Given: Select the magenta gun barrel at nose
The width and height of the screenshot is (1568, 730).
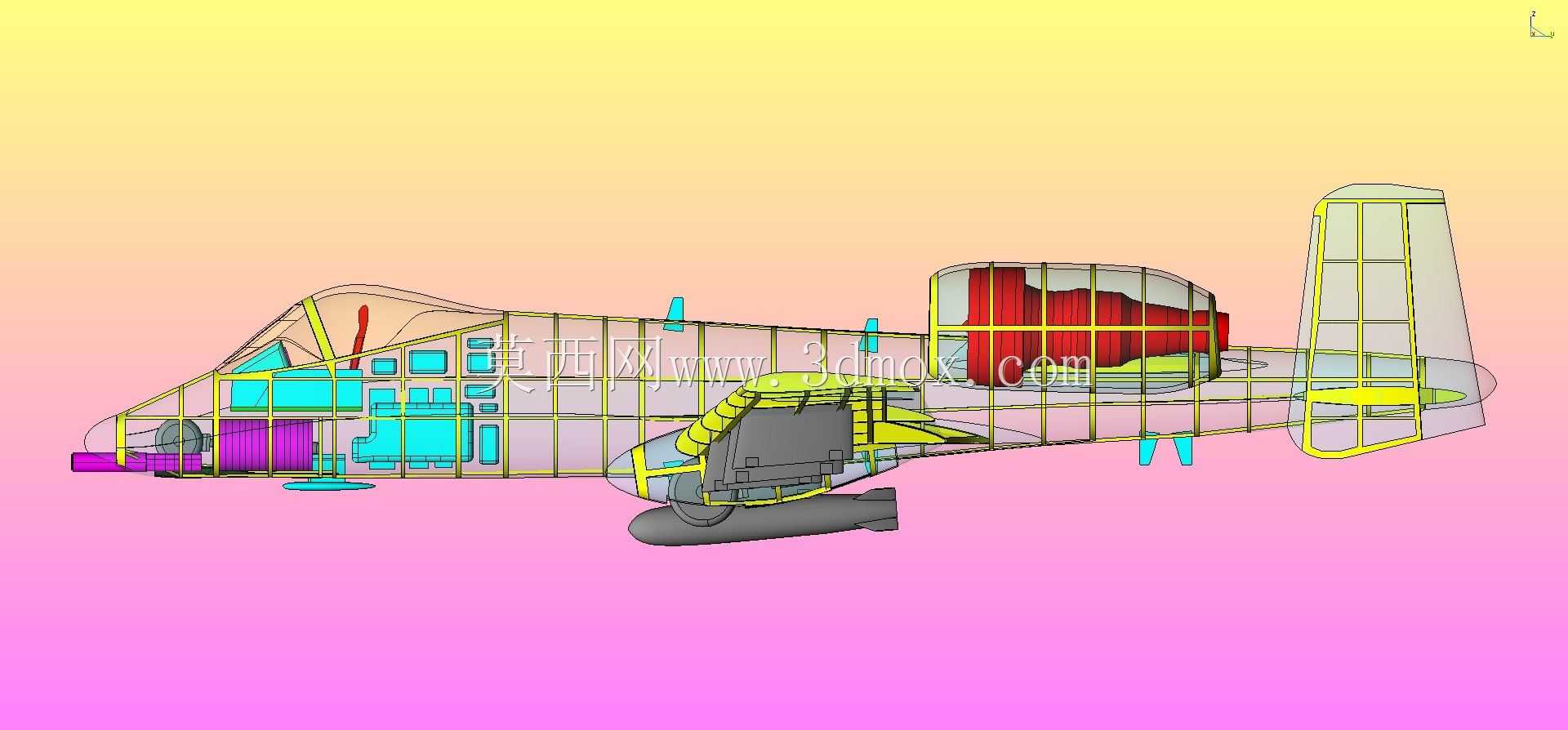Looking at the screenshot, I should tap(136, 463).
